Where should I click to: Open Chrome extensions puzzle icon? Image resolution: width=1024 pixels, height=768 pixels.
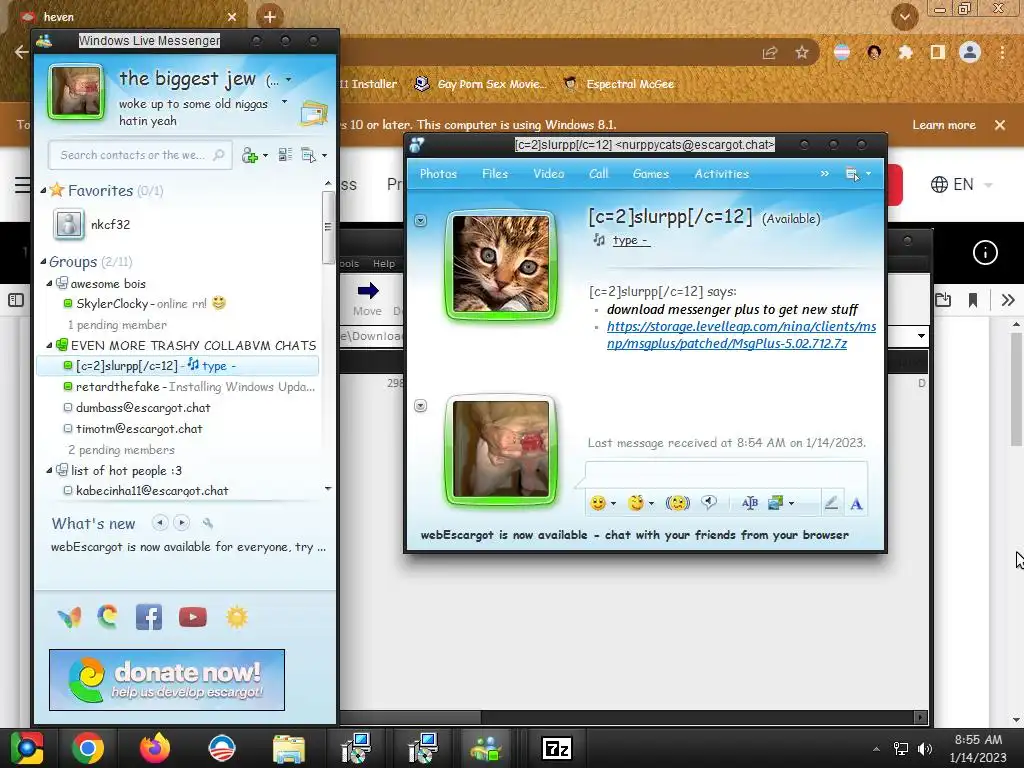905,52
